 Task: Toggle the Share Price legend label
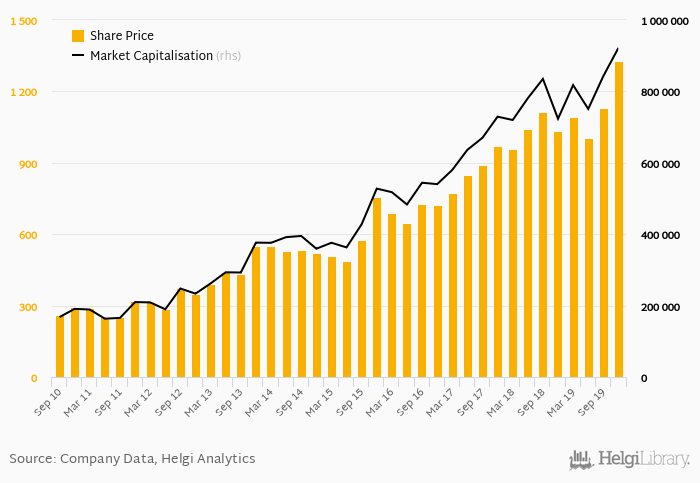pyautogui.click(x=121, y=36)
